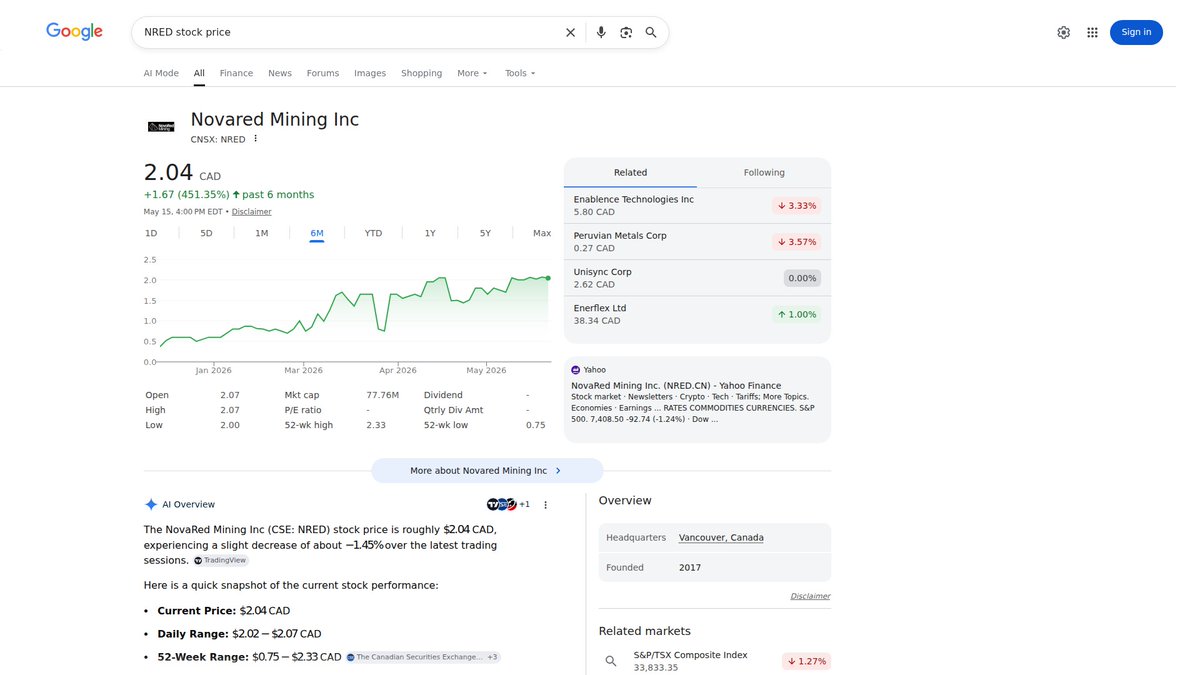Switch chart range to 1Y
1200x675 pixels.
[x=430, y=233]
